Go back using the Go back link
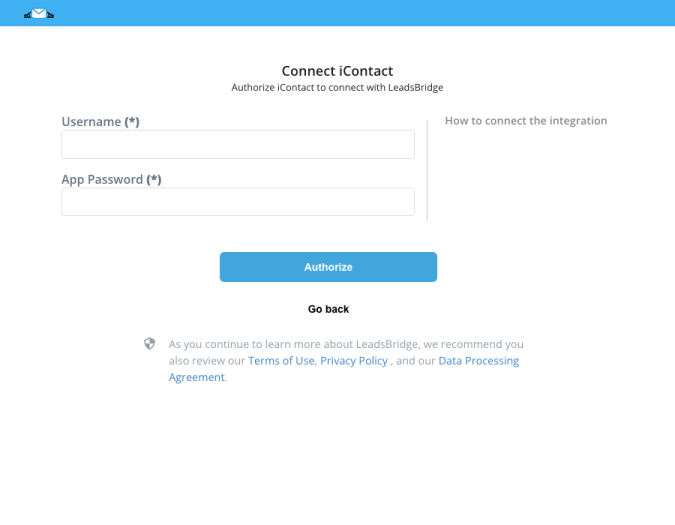This screenshot has width=675, height=525. pos(328,309)
